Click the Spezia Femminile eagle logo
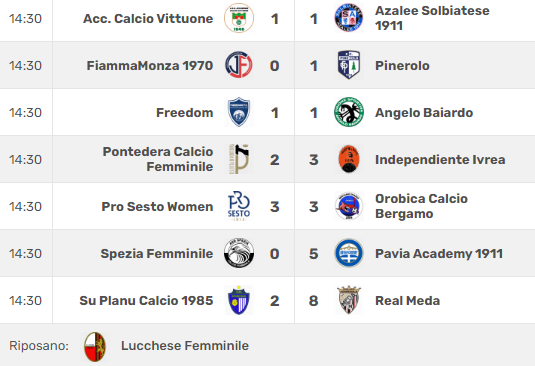The width and height of the screenshot is (535, 366). (x=239, y=253)
